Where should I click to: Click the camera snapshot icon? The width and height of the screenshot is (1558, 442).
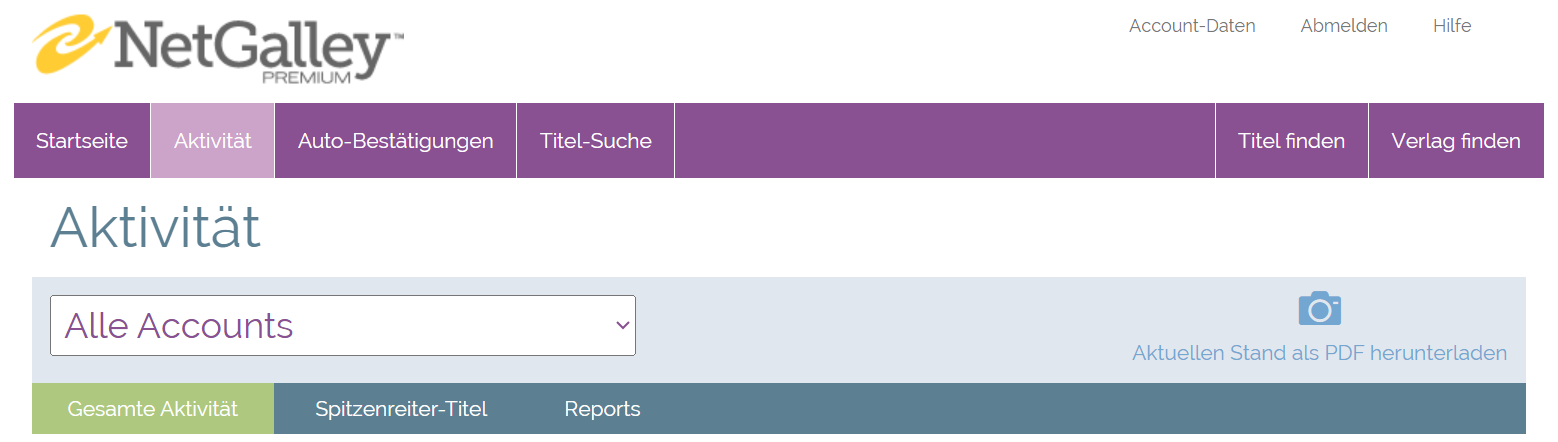click(1319, 309)
